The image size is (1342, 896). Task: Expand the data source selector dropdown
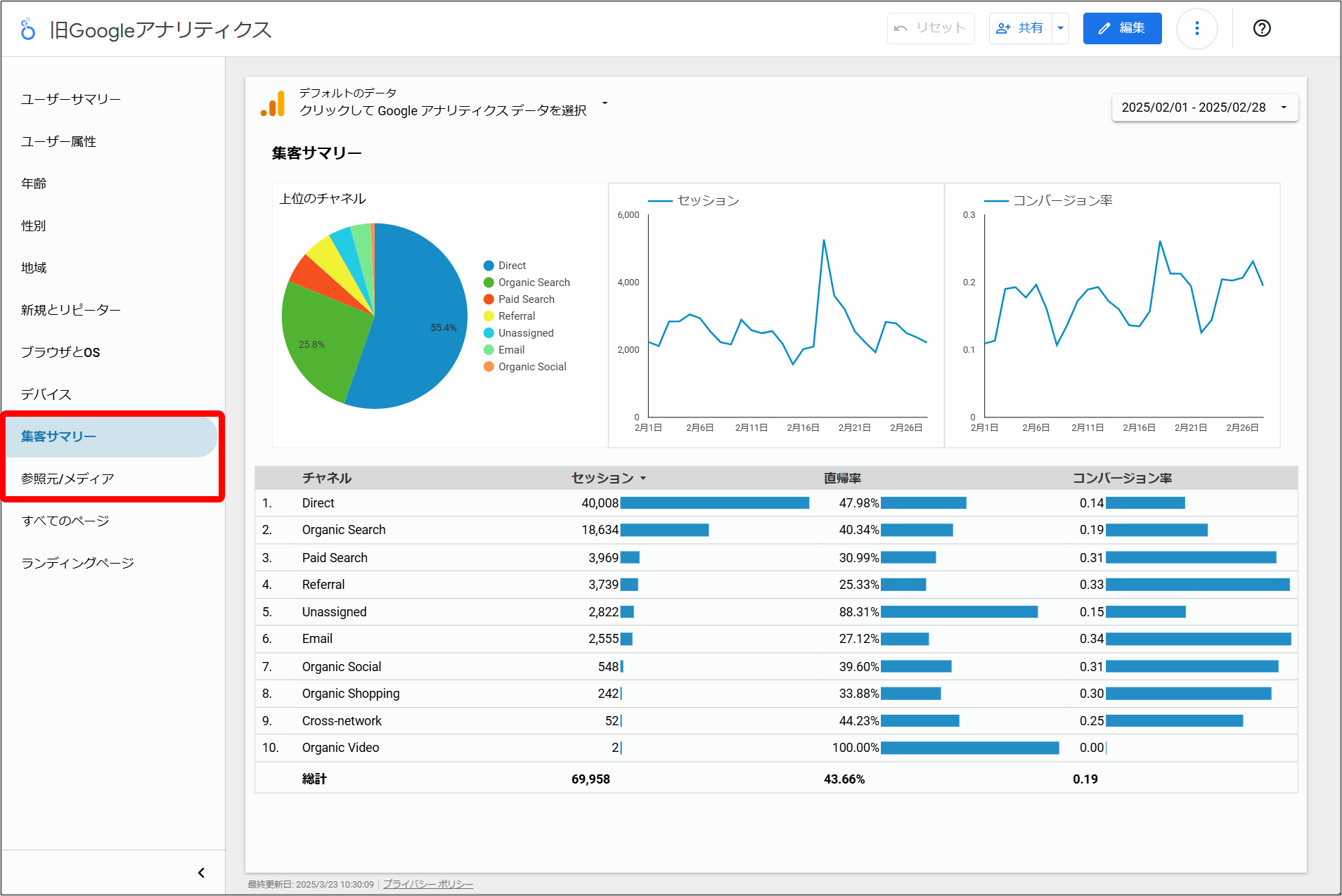(605, 103)
